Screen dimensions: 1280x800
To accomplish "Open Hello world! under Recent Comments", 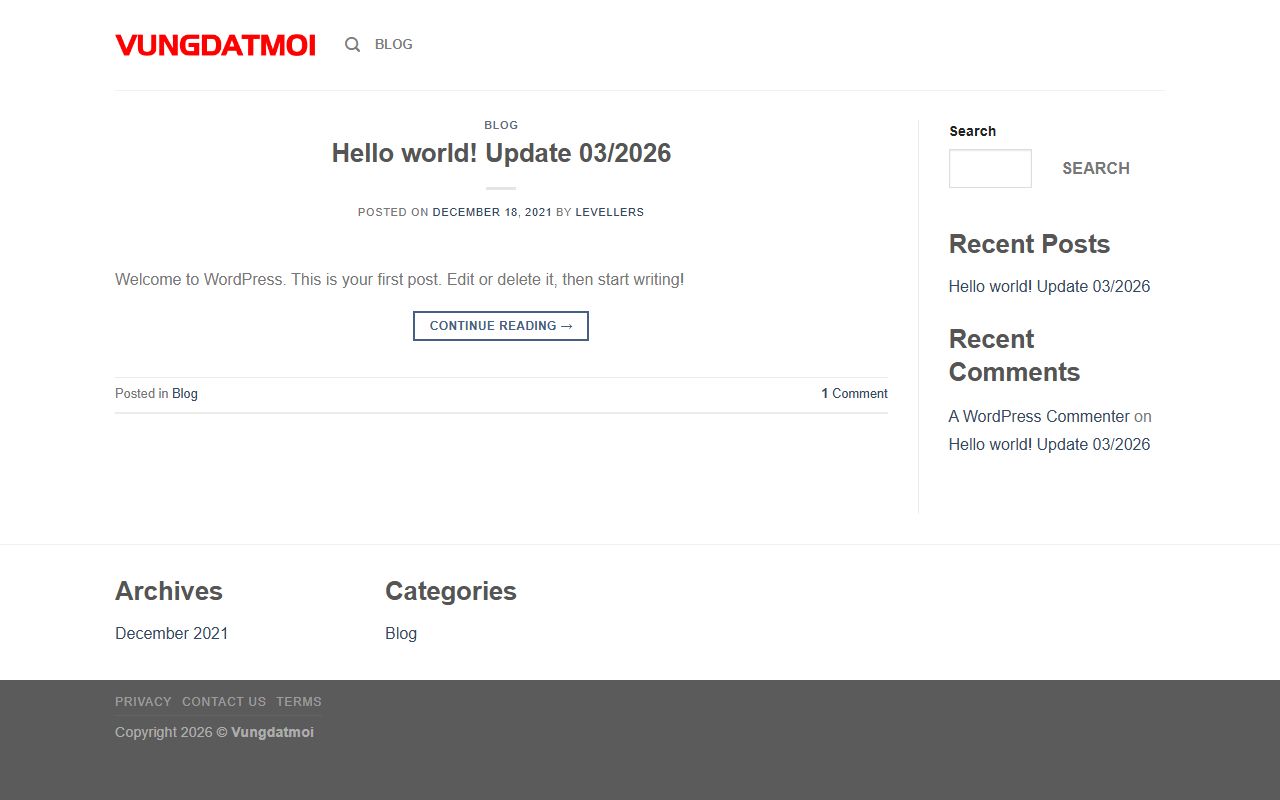I will tap(1049, 444).
